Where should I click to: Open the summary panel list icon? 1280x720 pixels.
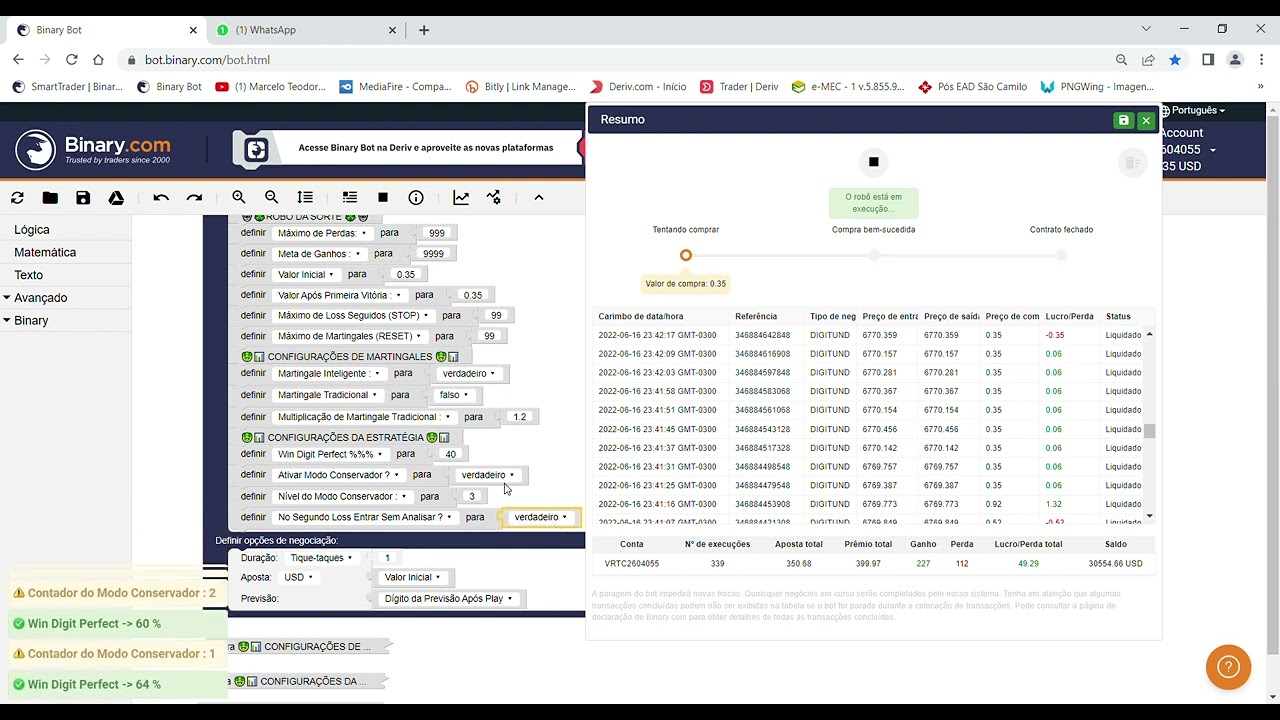point(349,198)
